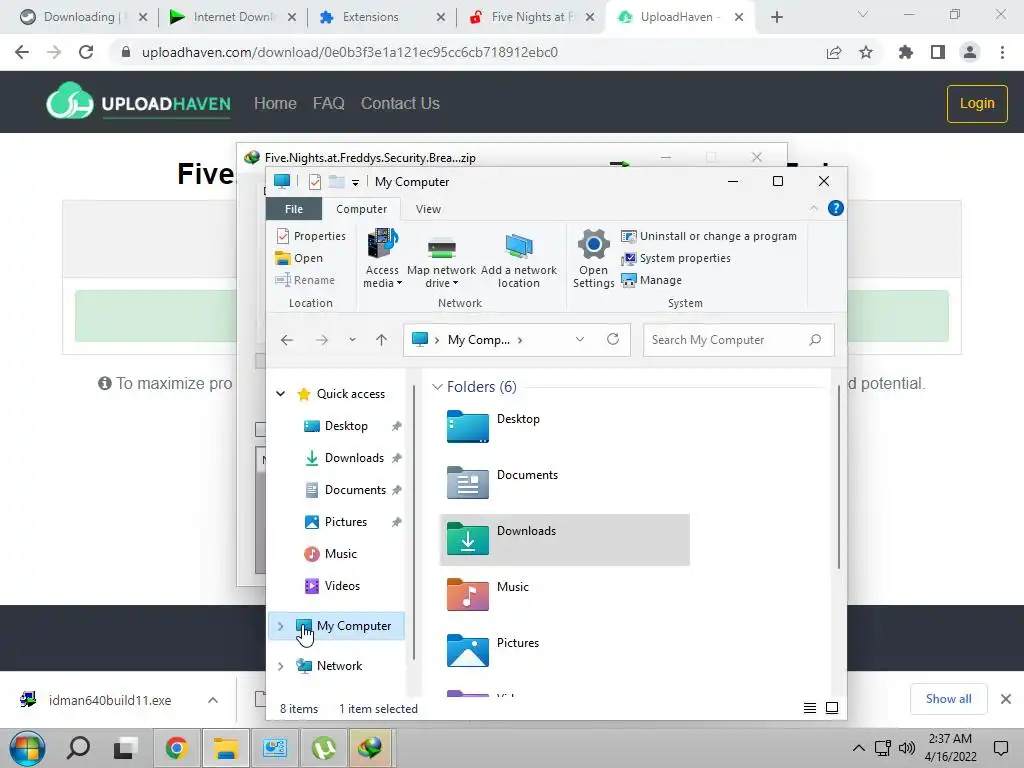1024x768 pixels.
Task: Expand Network tree node
Action: point(280,666)
